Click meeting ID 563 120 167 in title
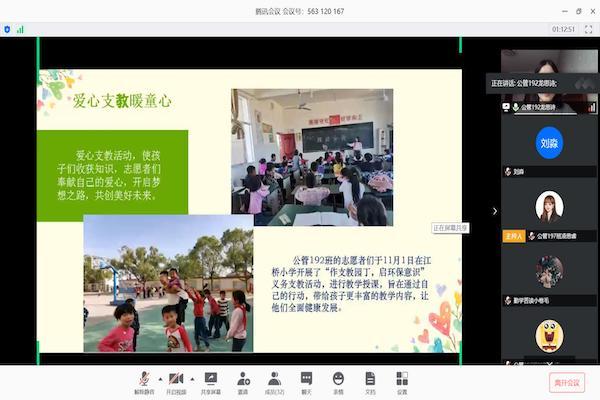This screenshot has height=400, width=600. 325,11
